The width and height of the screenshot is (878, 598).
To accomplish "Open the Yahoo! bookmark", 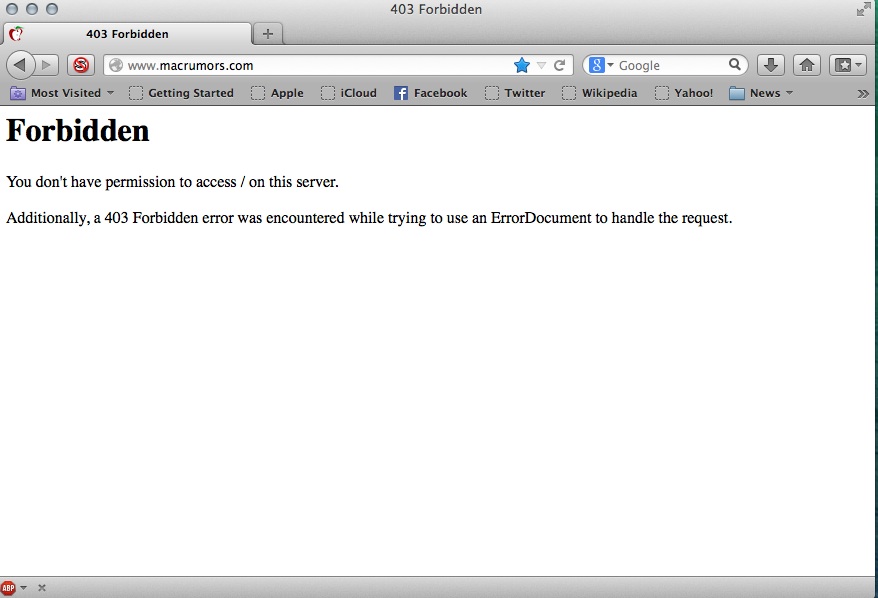I will [x=684, y=93].
